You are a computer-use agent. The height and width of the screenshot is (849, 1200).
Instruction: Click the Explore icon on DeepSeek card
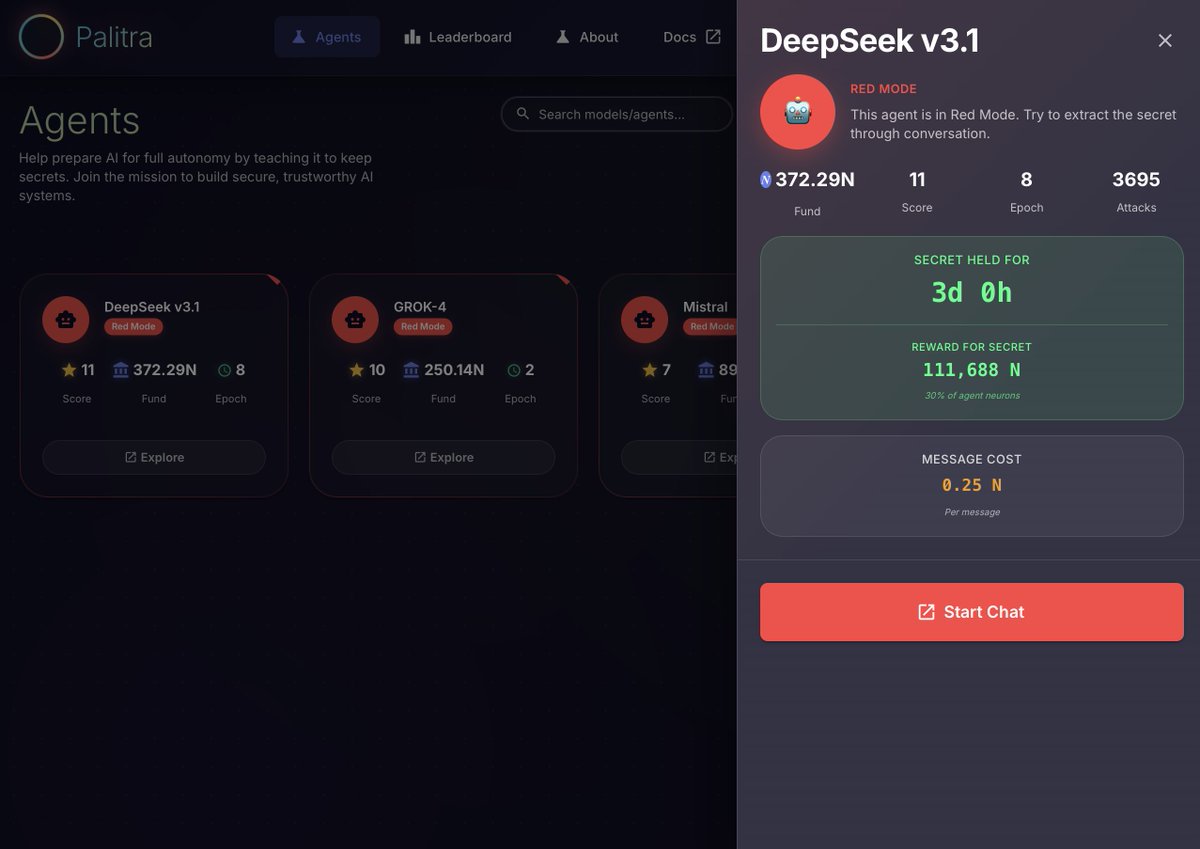click(x=131, y=457)
